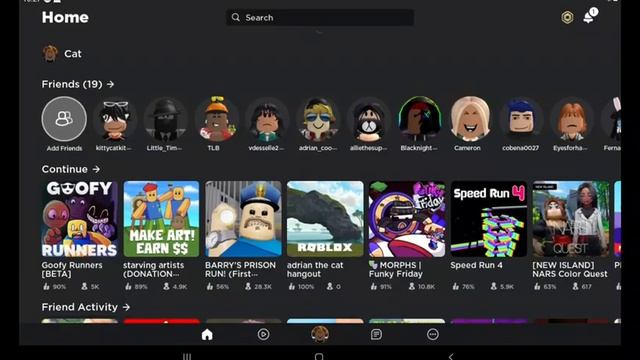The height and width of the screenshot is (360, 640).
Task: Click the search magnifier icon
Action: (236, 18)
